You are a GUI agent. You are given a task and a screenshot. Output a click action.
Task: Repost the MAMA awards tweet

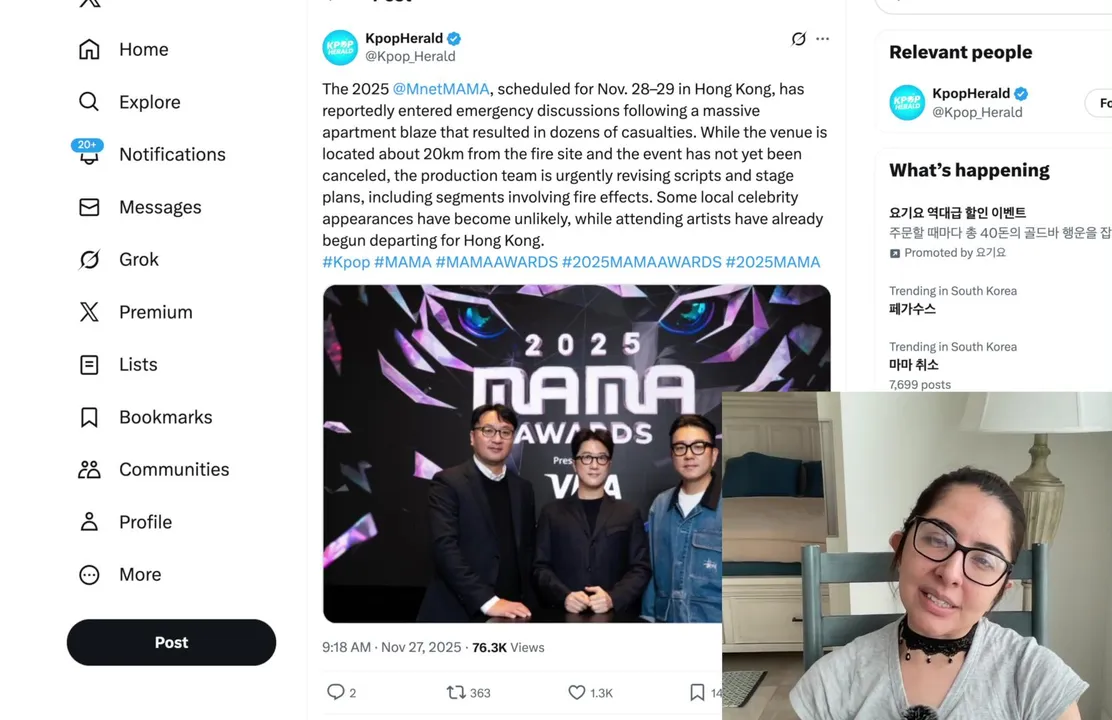(x=456, y=692)
